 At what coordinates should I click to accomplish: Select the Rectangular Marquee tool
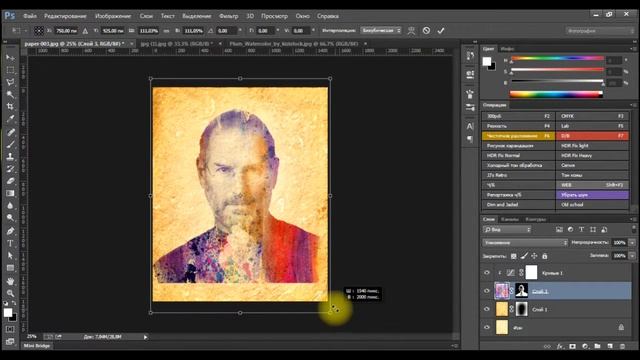[11, 70]
